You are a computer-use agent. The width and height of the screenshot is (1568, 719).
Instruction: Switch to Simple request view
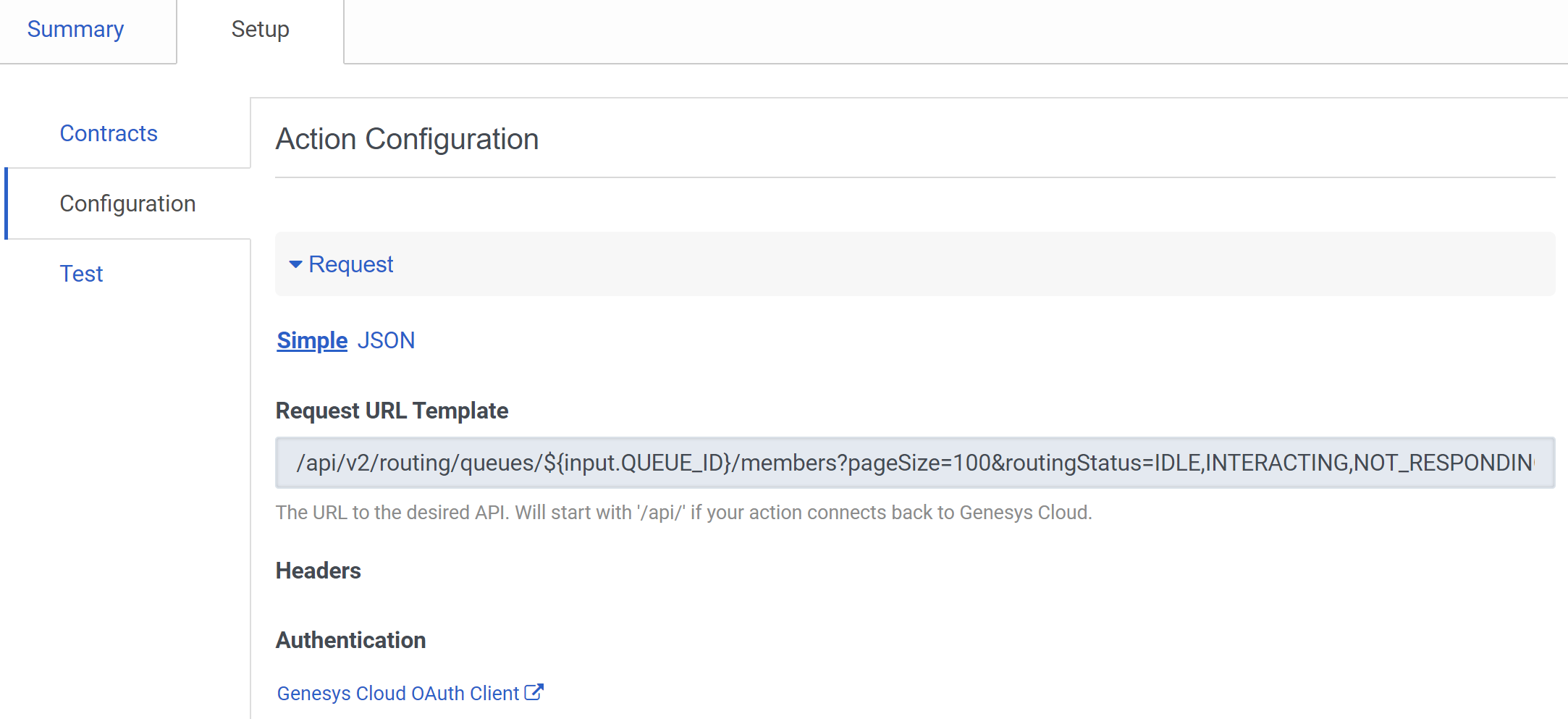(312, 340)
